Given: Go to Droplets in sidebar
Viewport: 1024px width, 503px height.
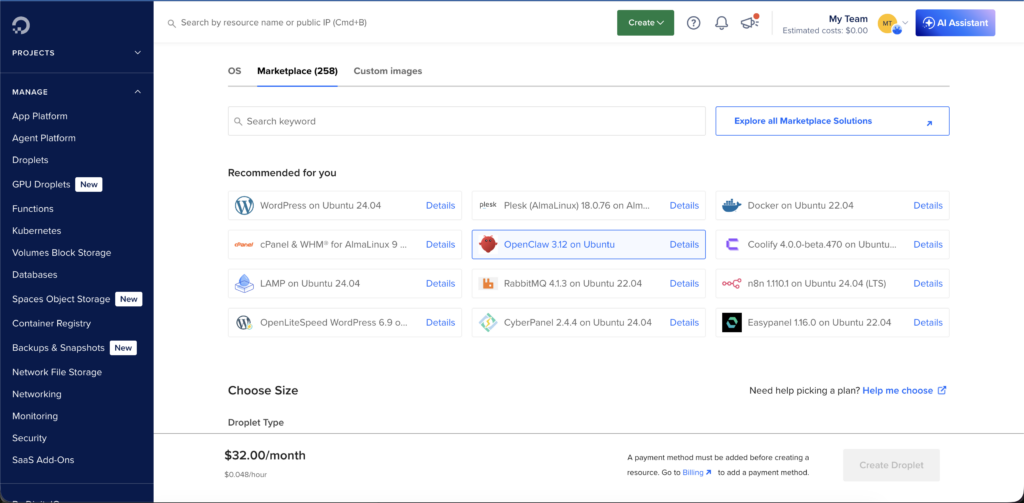Looking at the screenshot, I should (x=30, y=160).
